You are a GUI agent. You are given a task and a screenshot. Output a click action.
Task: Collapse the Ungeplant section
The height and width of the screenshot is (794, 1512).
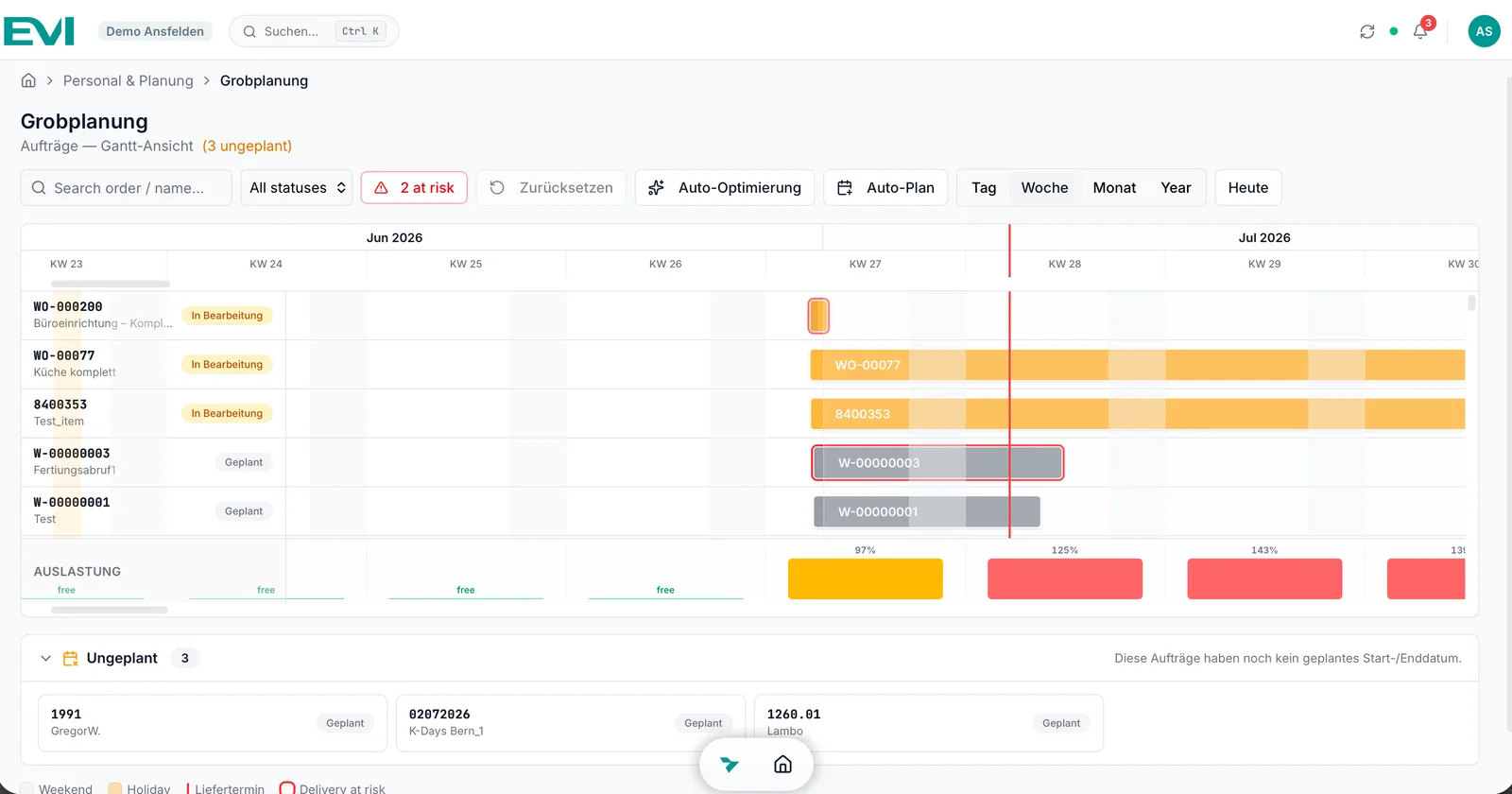pos(45,658)
